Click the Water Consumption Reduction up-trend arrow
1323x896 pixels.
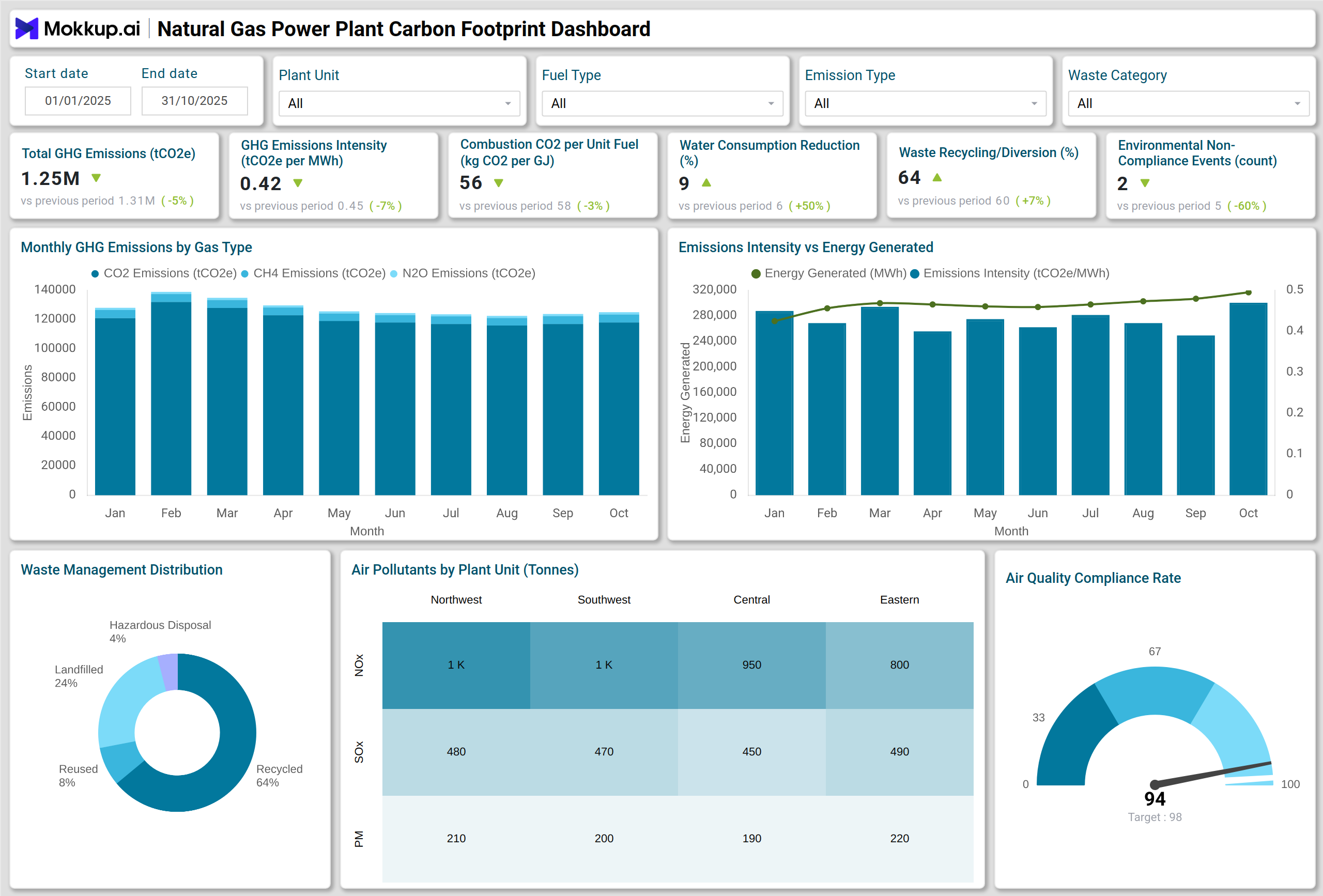point(706,183)
